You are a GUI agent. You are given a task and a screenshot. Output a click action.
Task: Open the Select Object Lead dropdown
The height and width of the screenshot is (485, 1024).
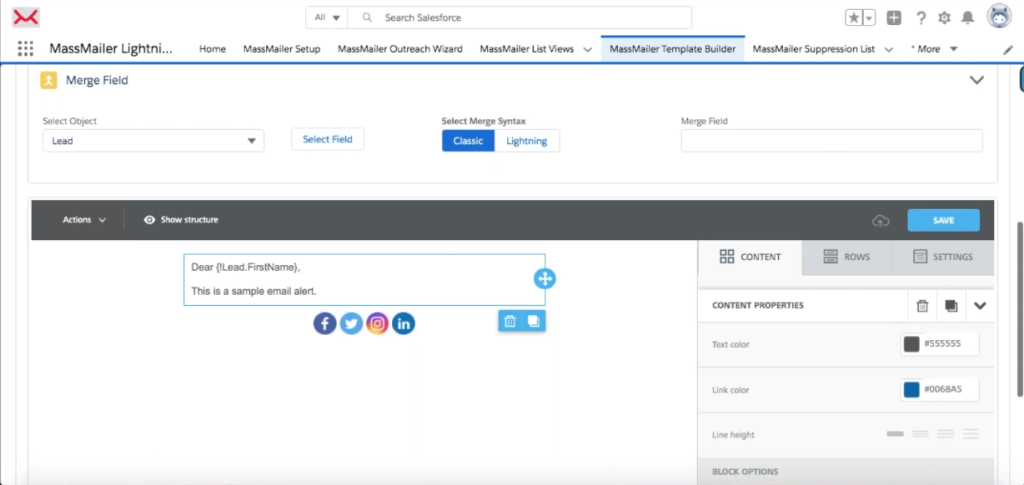click(153, 140)
